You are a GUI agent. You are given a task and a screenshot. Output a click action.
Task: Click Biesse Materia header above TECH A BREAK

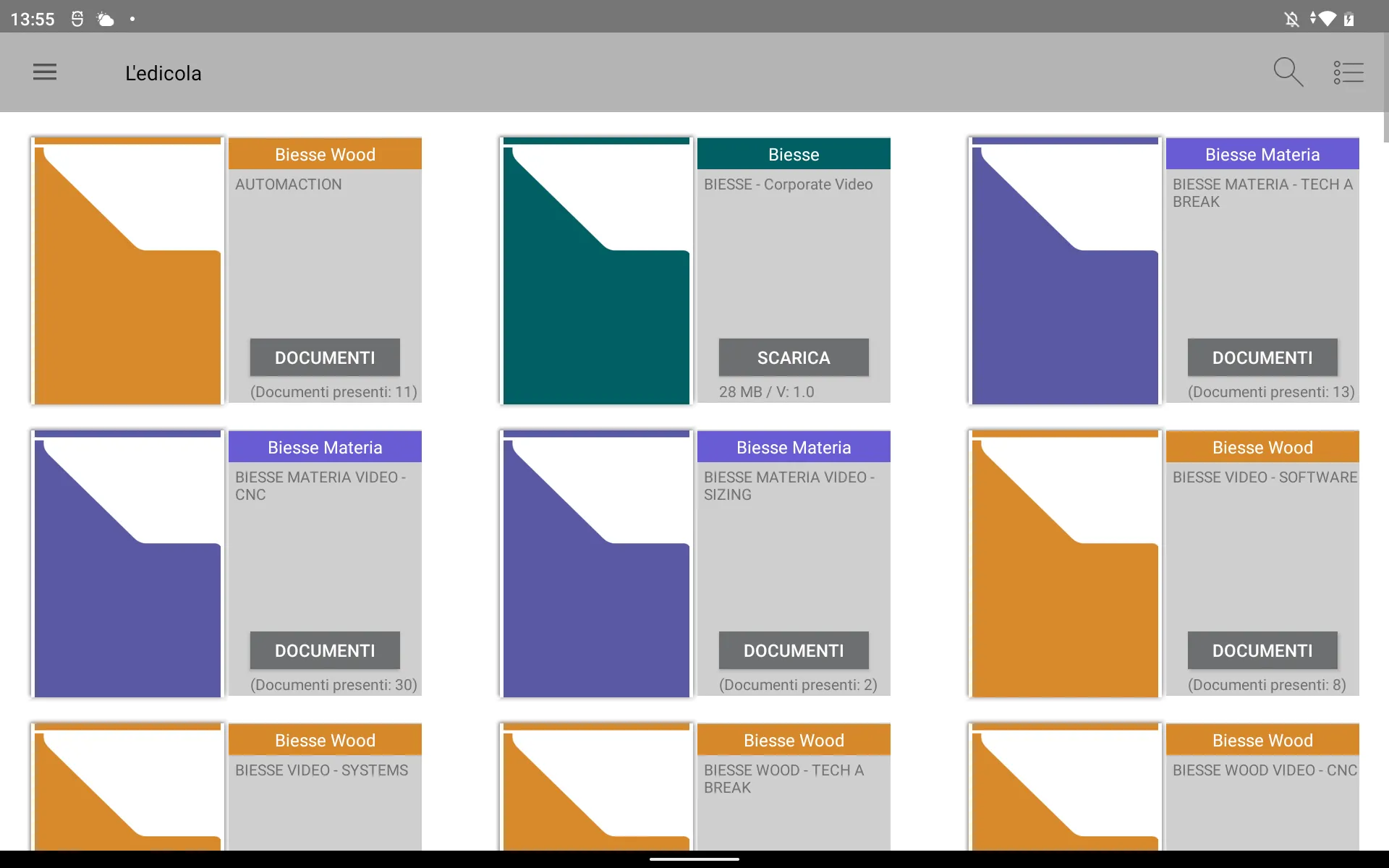click(x=1262, y=154)
